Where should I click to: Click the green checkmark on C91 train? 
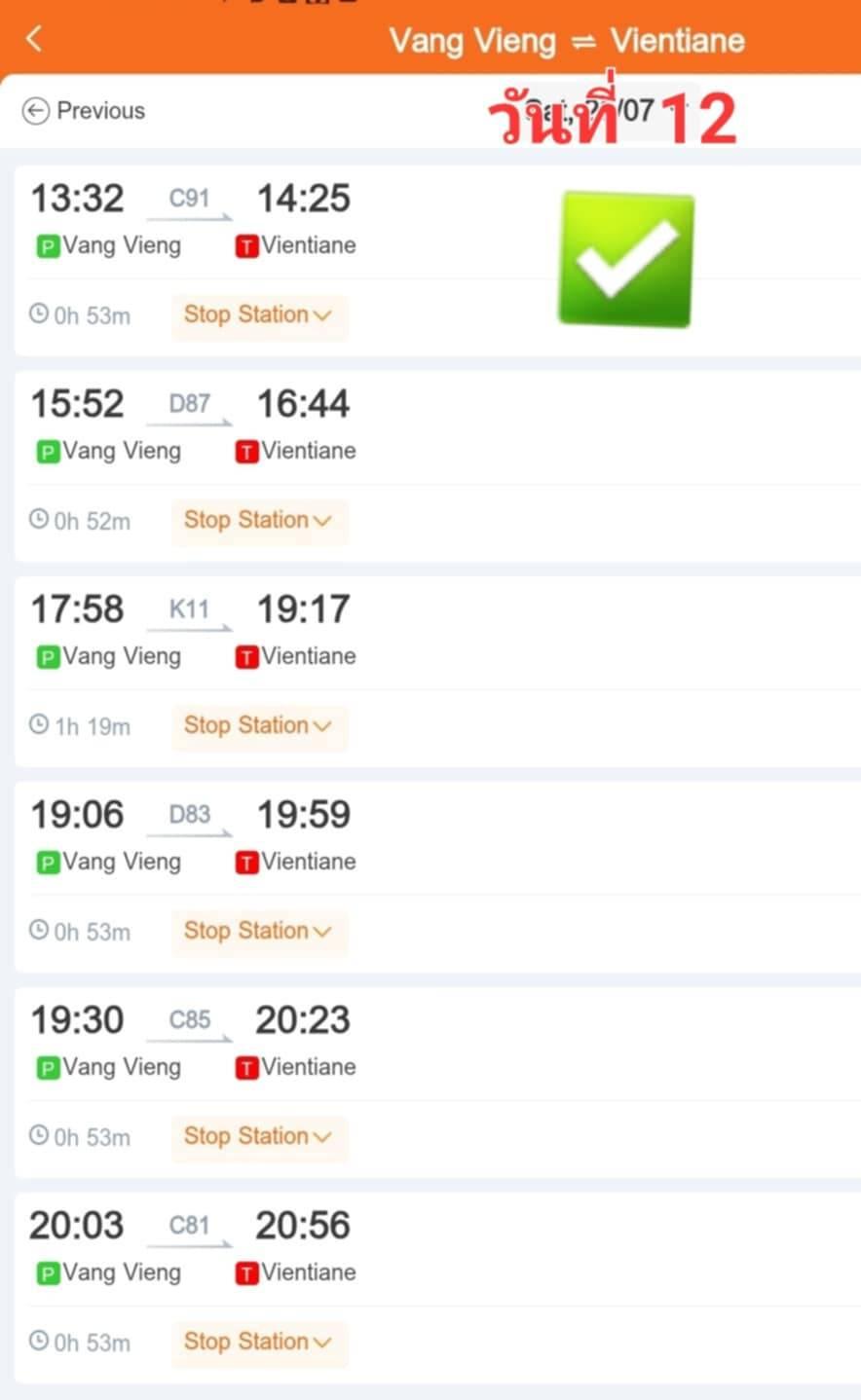[x=625, y=259]
